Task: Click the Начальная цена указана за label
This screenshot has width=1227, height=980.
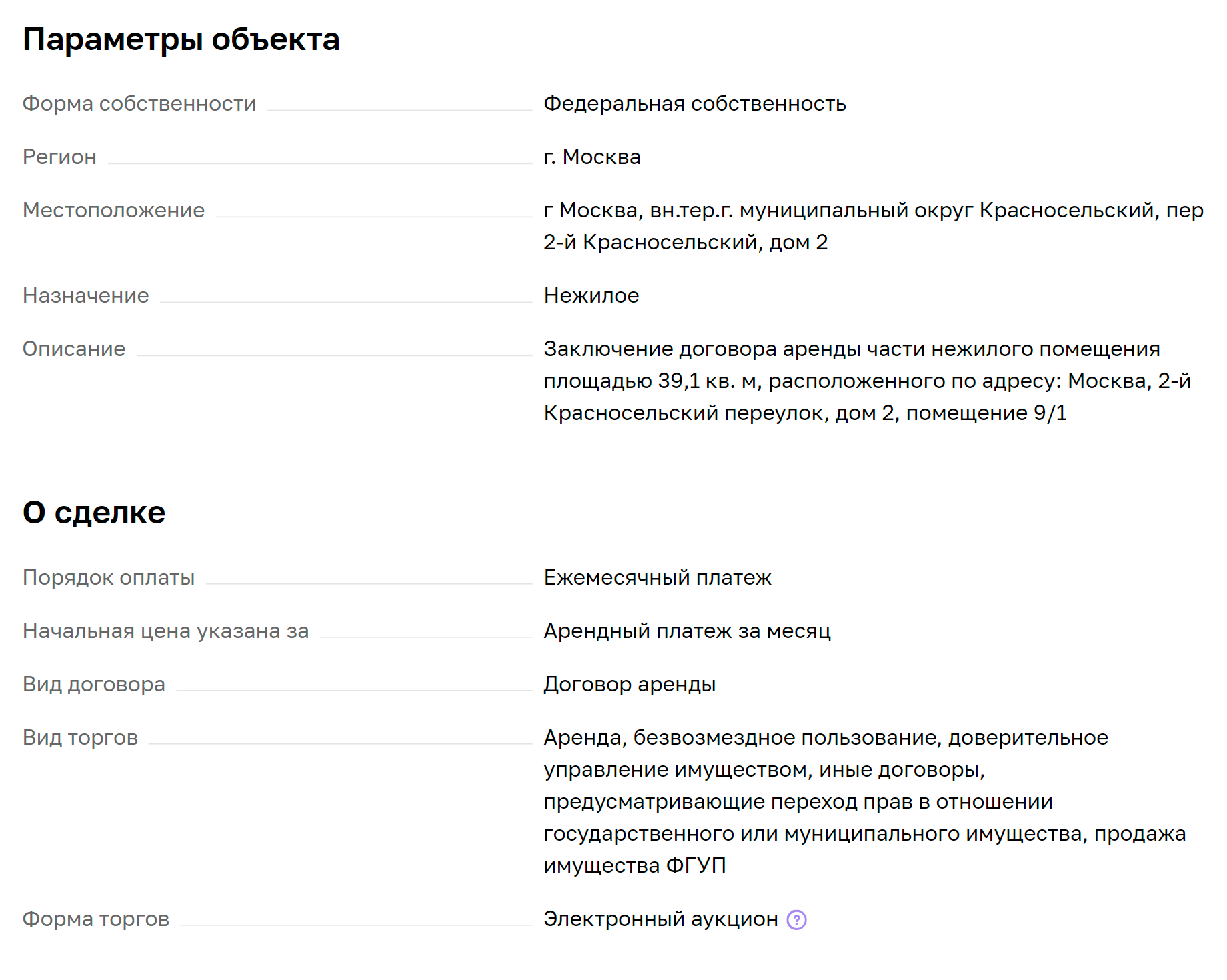Action: click(x=166, y=631)
